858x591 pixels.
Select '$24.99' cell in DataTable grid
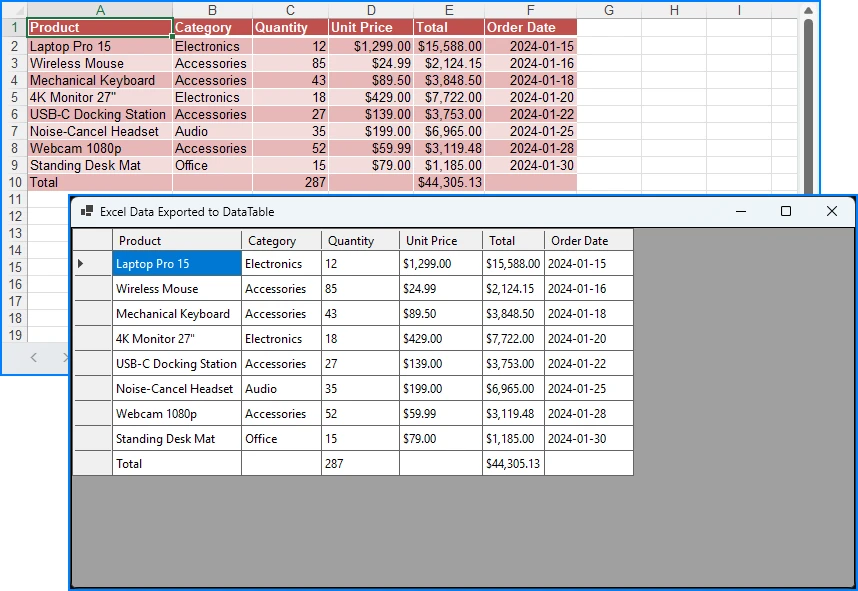click(441, 289)
